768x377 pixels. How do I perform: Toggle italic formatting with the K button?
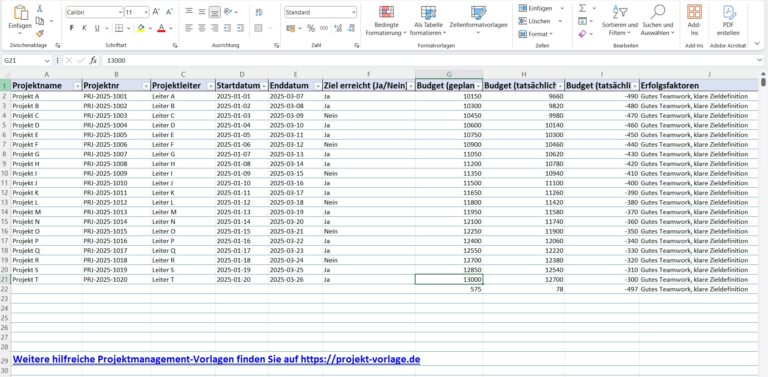tap(84, 28)
